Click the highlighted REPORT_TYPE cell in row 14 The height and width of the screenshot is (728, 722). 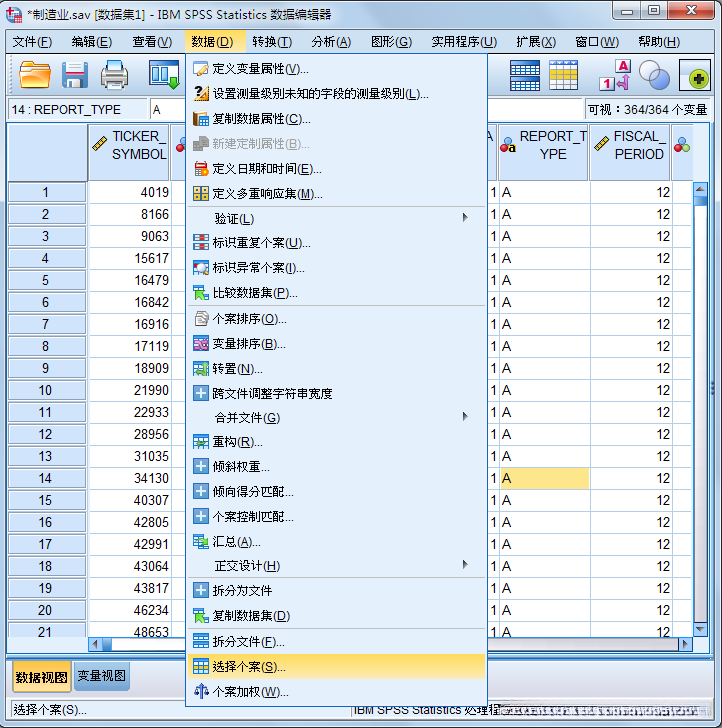pos(544,478)
